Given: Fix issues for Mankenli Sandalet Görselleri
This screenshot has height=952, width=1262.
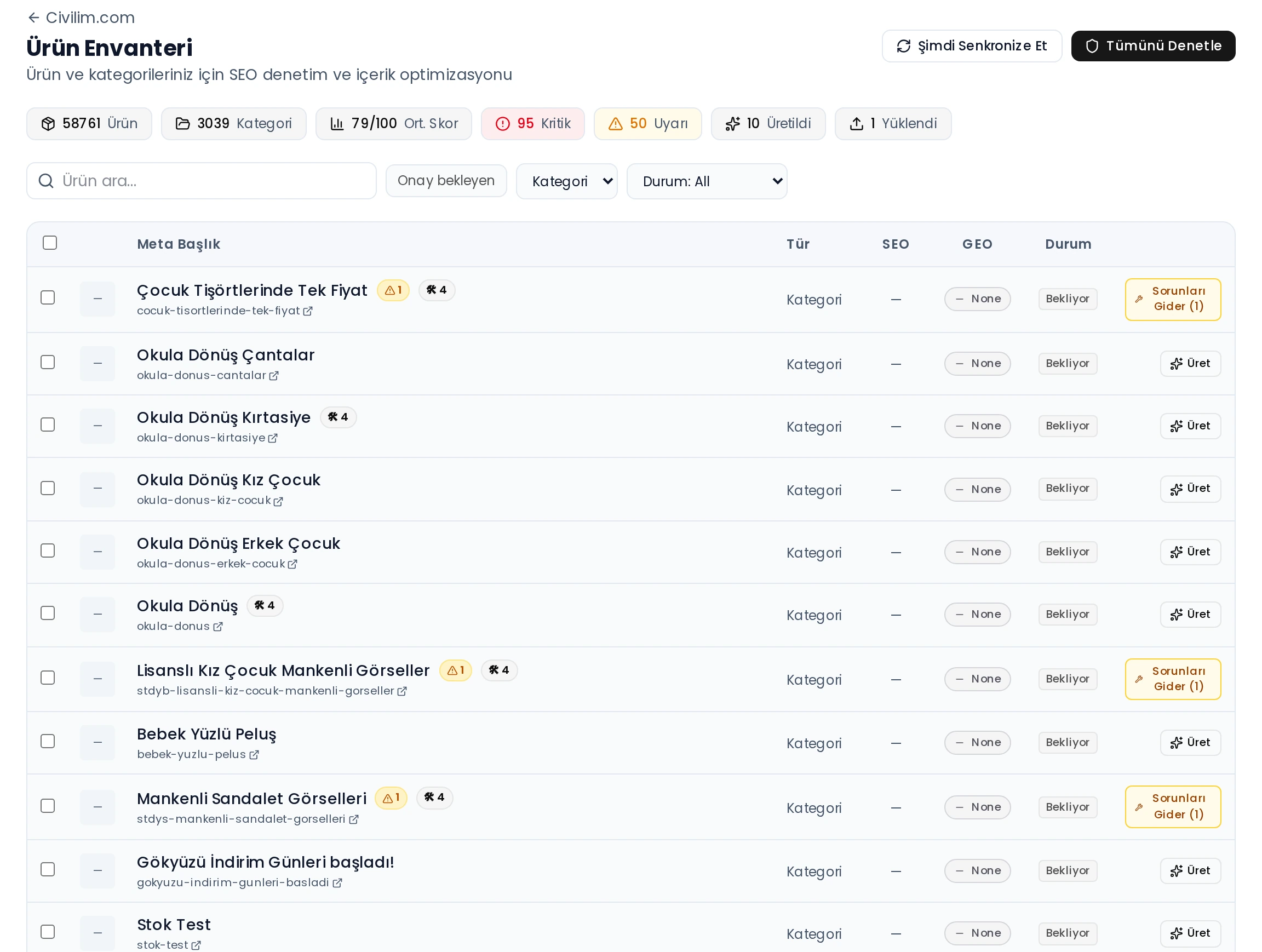Looking at the screenshot, I should 1172,807.
